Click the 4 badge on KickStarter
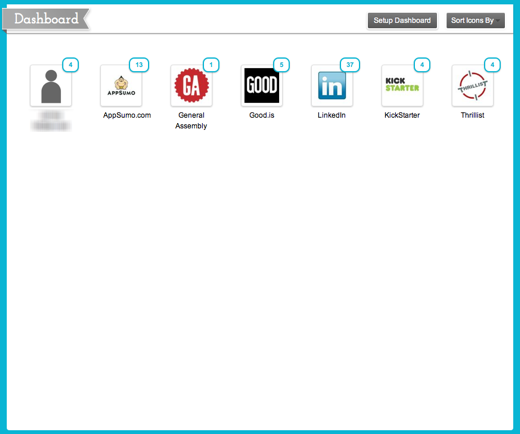 422,65
